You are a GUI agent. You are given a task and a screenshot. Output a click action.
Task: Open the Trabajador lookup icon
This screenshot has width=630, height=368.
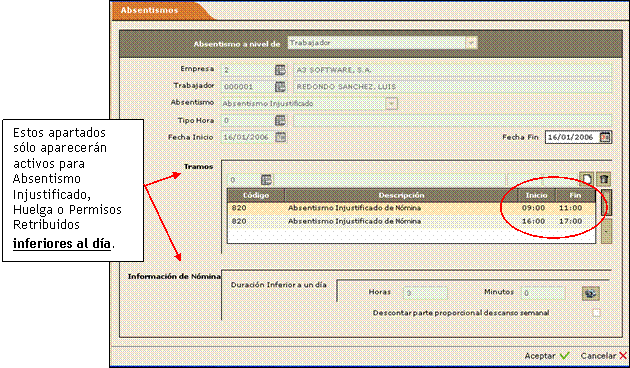pos(280,86)
